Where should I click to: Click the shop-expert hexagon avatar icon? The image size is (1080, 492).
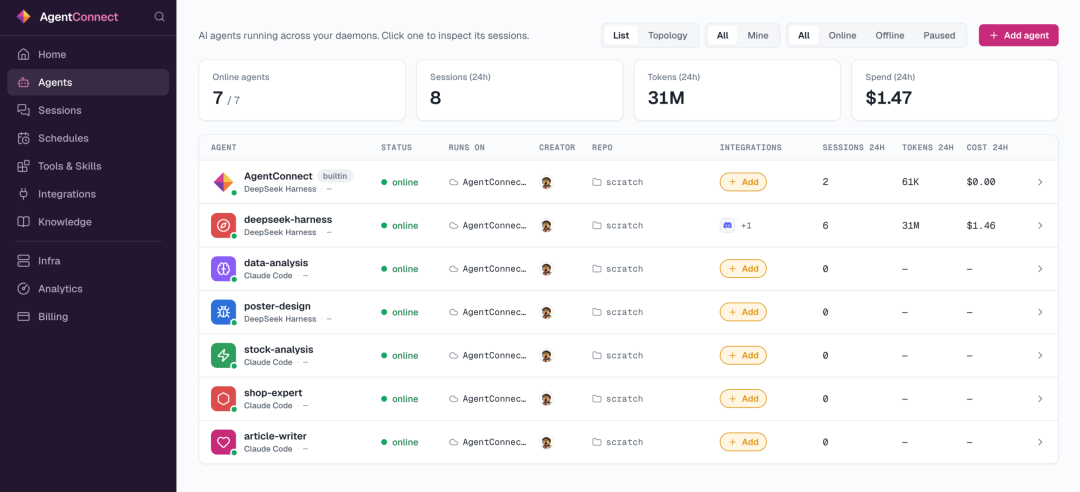pyautogui.click(x=223, y=399)
